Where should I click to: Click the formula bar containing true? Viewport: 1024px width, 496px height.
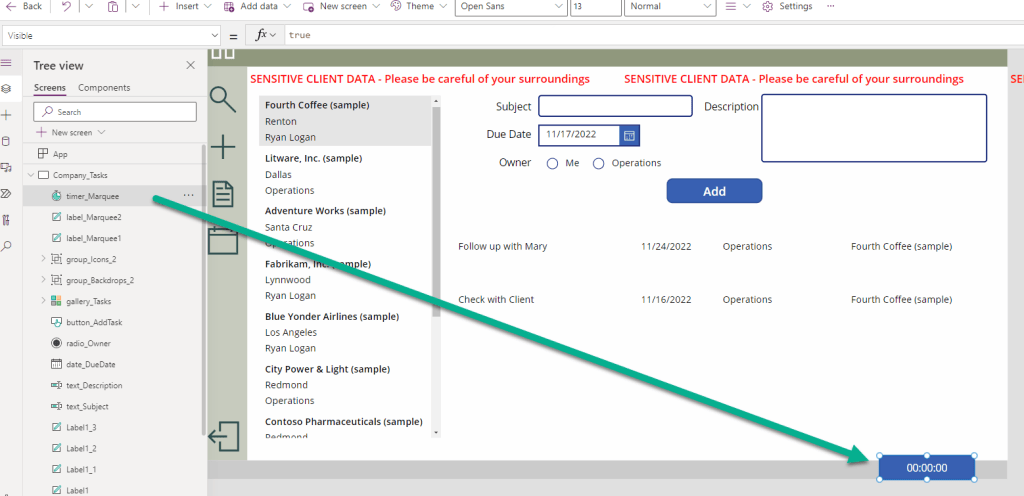(653, 35)
